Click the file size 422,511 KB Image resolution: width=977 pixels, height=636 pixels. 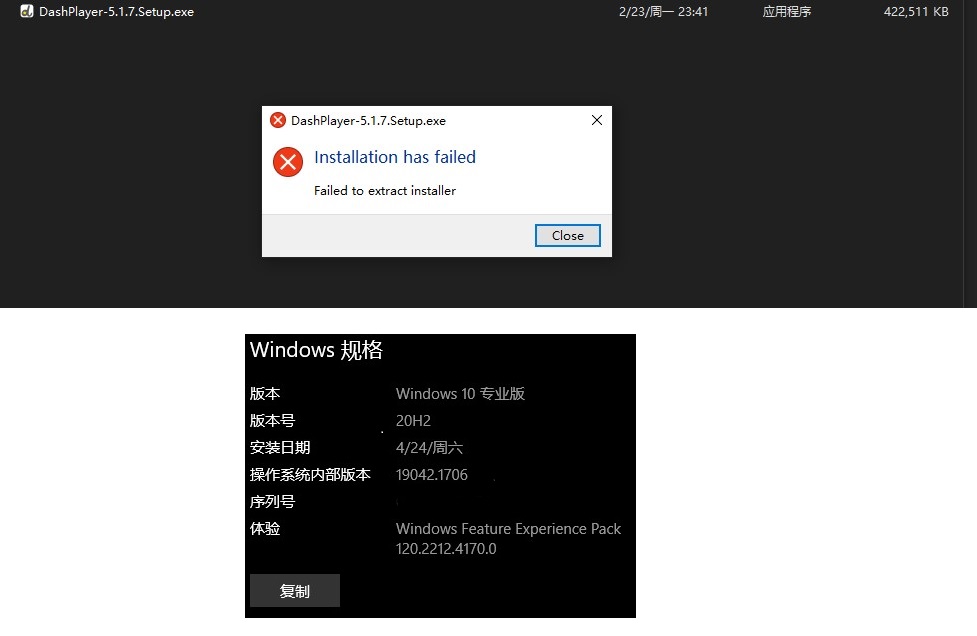tap(915, 12)
